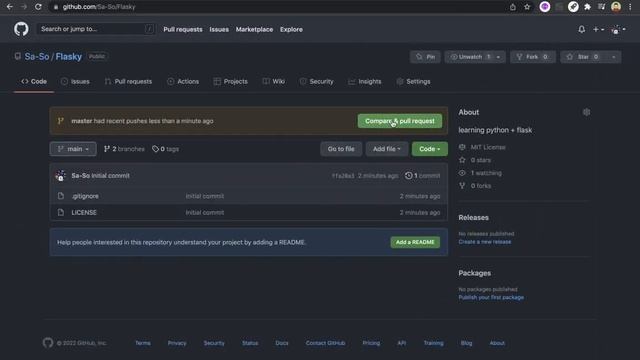This screenshot has height=360, width=640.
Task: Open the Terms footer link
Action: tap(143, 343)
